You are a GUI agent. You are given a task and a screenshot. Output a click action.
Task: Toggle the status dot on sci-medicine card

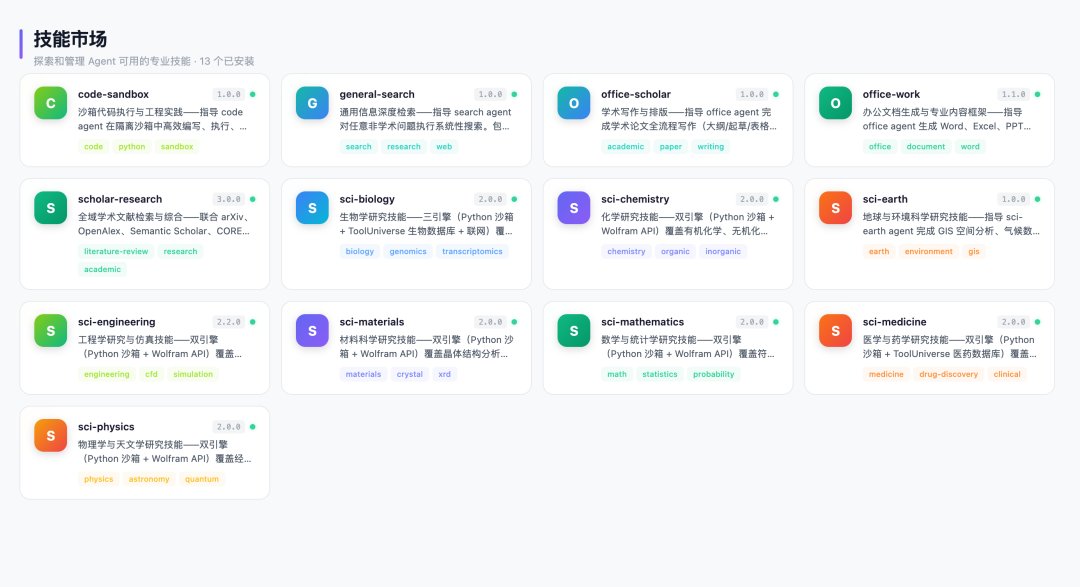coord(1038,322)
